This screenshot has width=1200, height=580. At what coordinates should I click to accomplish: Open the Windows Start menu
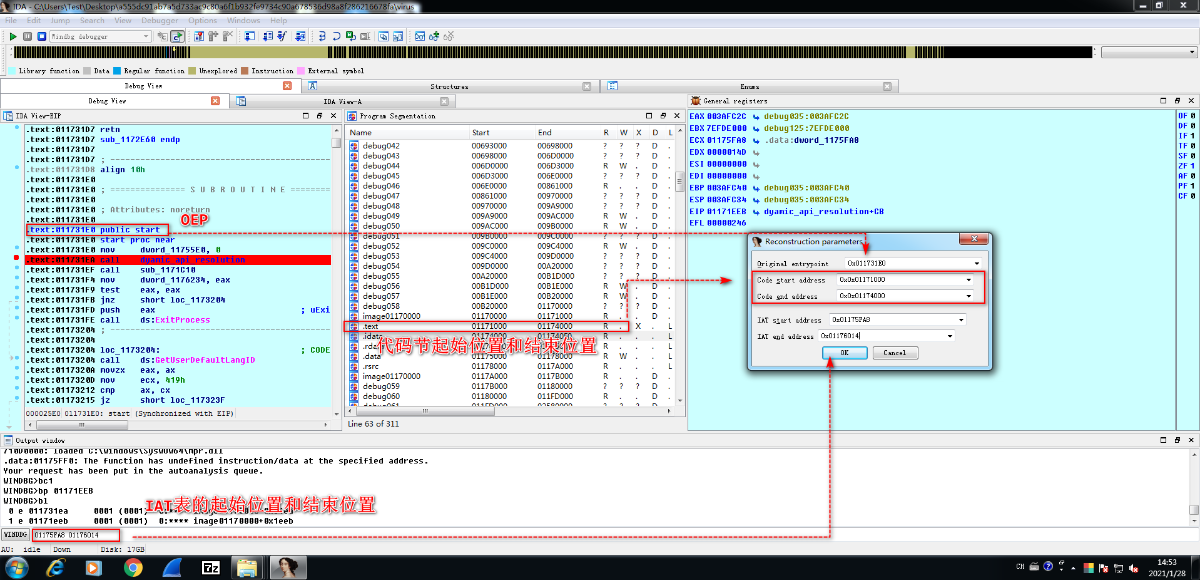click(x=19, y=567)
